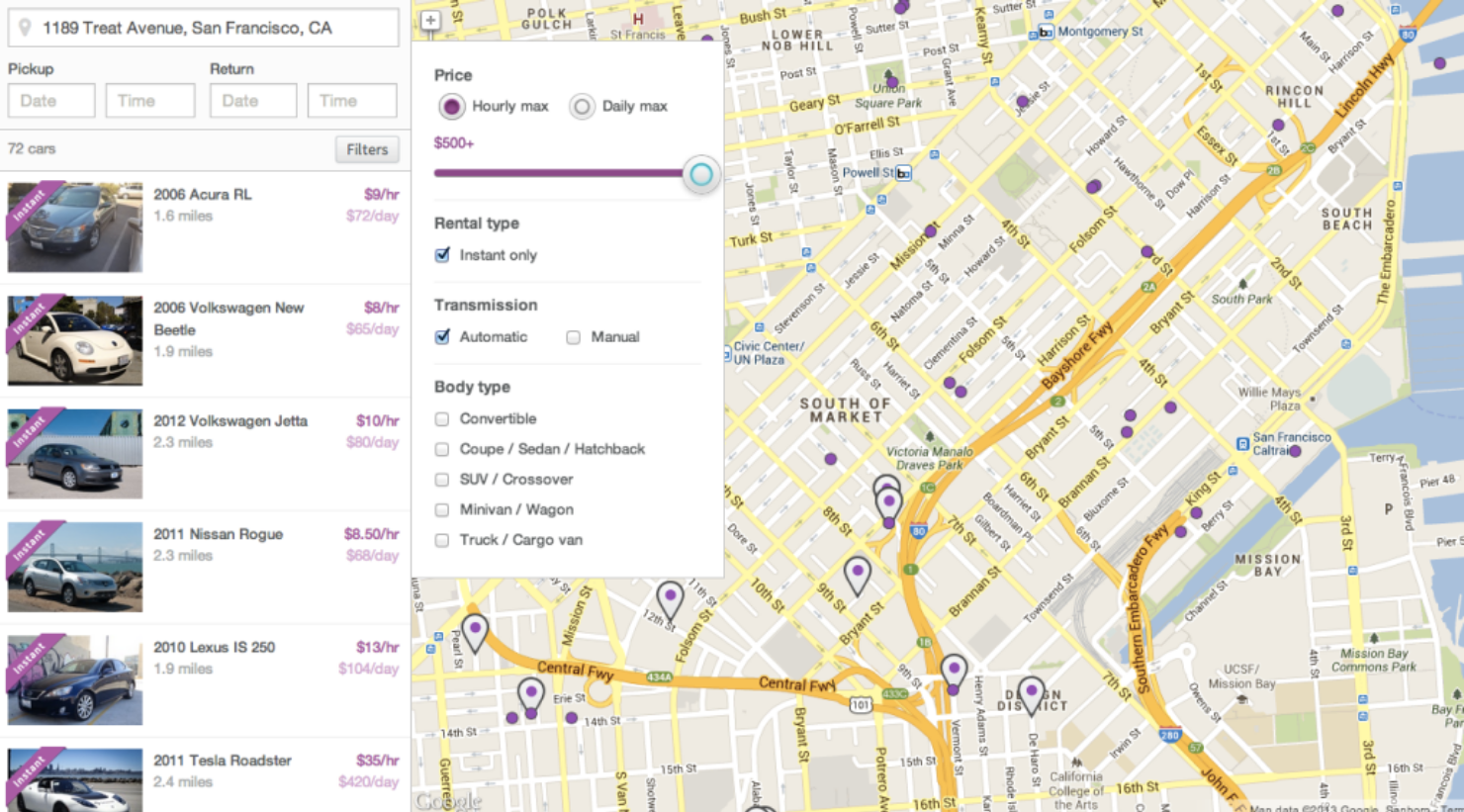Viewport: 1464px width, 812px height.
Task: Click Volkswagen Jetta car thumbnail
Action: coord(75,454)
